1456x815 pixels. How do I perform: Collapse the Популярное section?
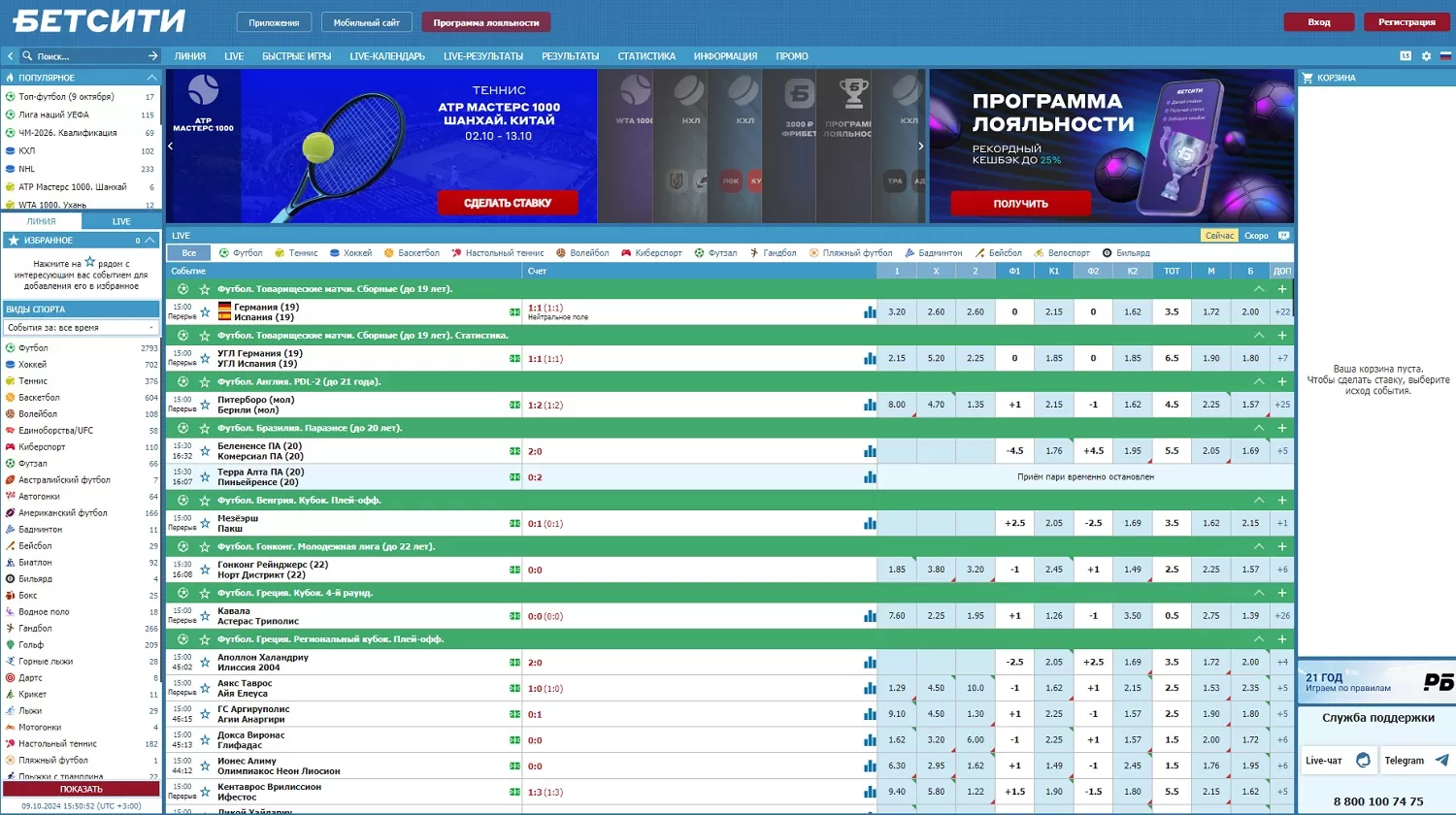[x=151, y=78]
